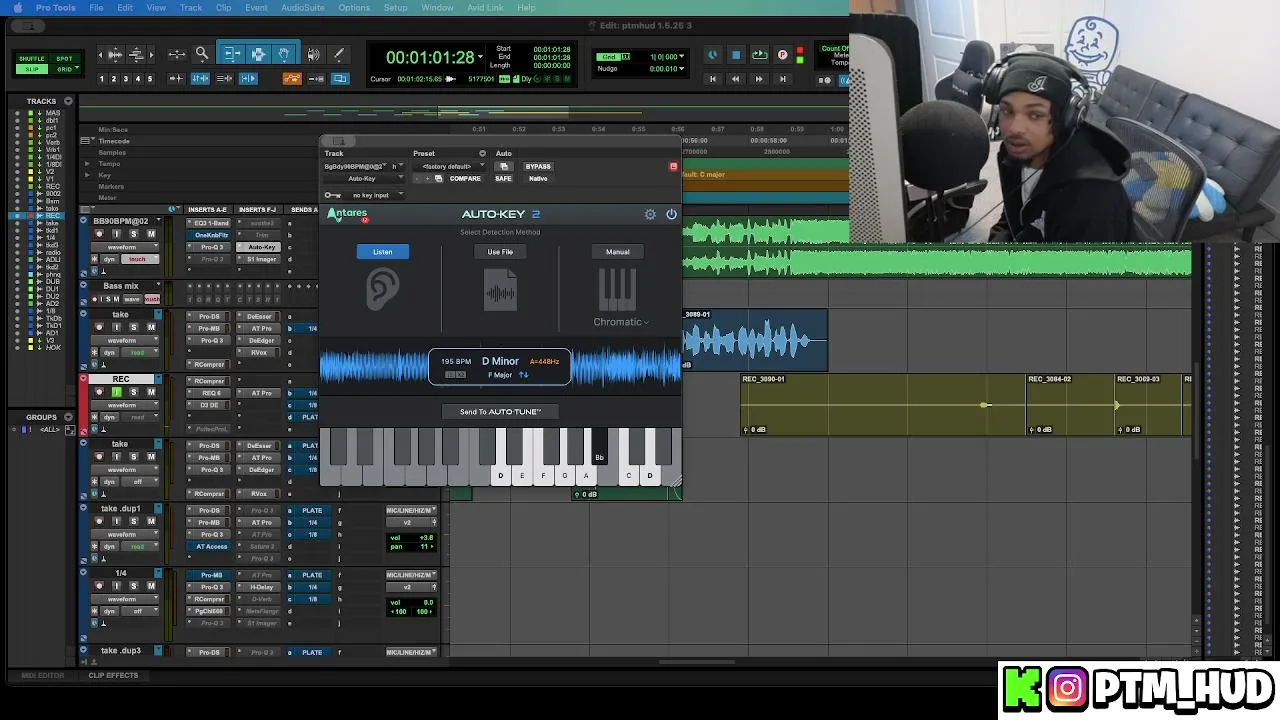
Task: Open Auto-Key insert selector dropdown
Action: coord(362,178)
